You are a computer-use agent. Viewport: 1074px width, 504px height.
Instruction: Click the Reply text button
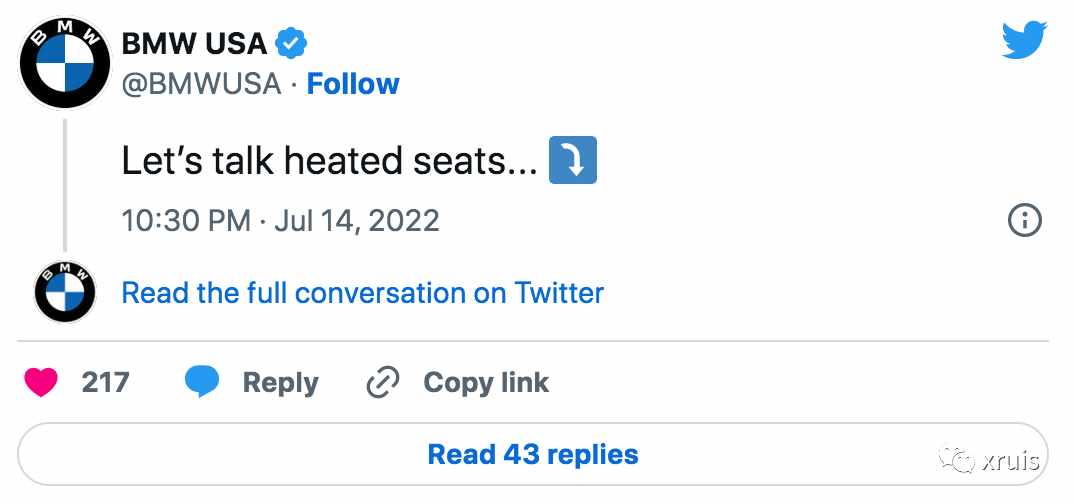(x=280, y=383)
